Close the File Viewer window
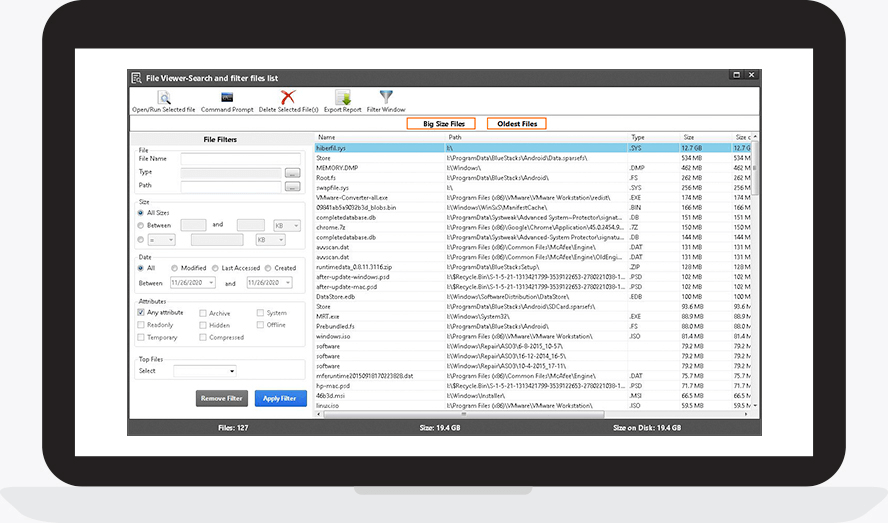The height and width of the screenshot is (523, 888). click(x=752, y=75)
